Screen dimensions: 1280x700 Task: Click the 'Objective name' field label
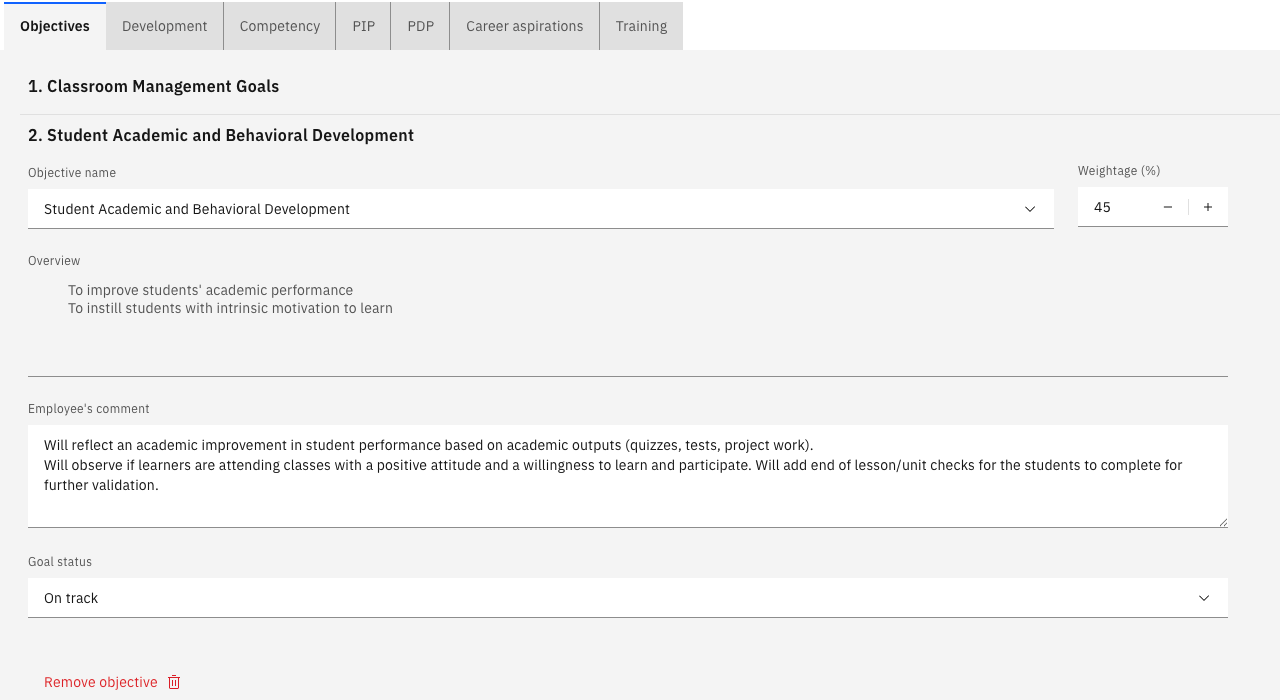[72, 173]
